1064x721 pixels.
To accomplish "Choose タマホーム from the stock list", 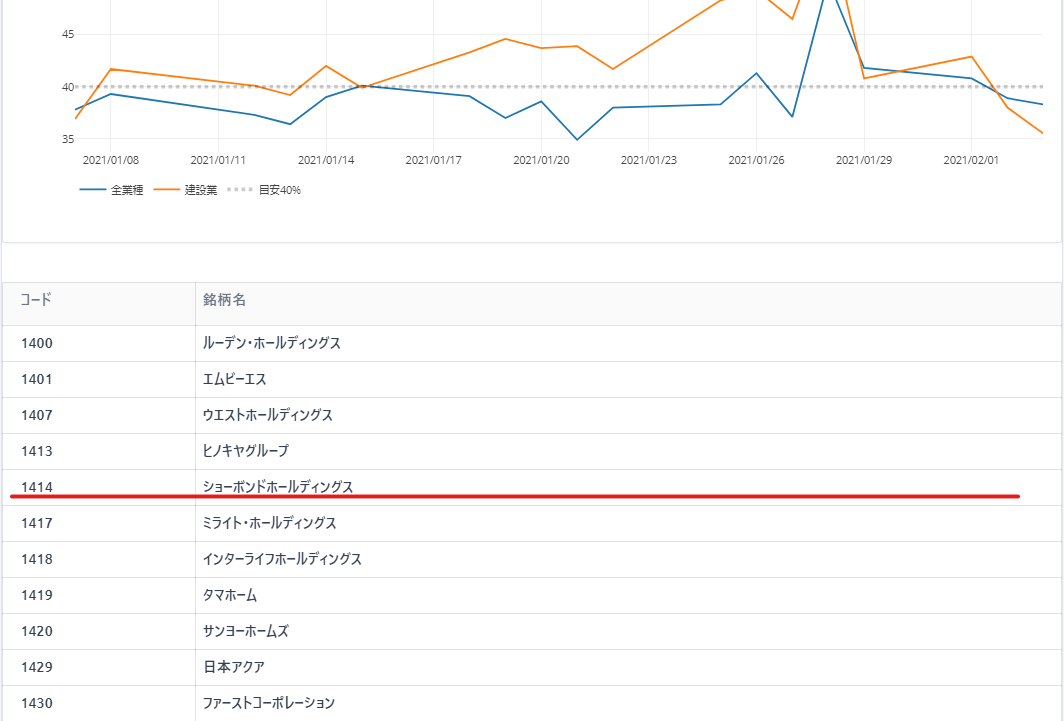I will 229,595.
